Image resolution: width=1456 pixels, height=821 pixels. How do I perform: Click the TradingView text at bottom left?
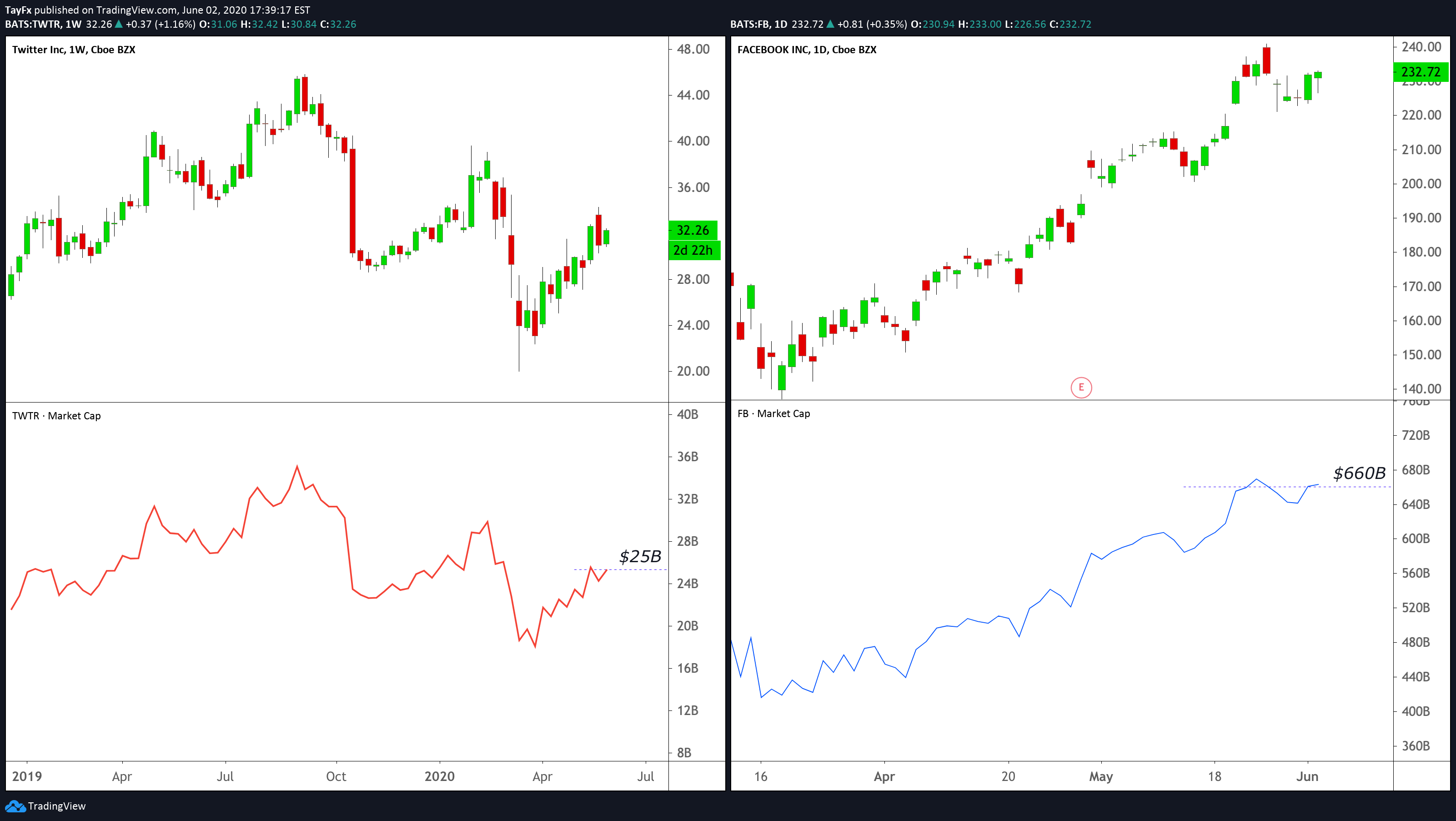[56, 806]
